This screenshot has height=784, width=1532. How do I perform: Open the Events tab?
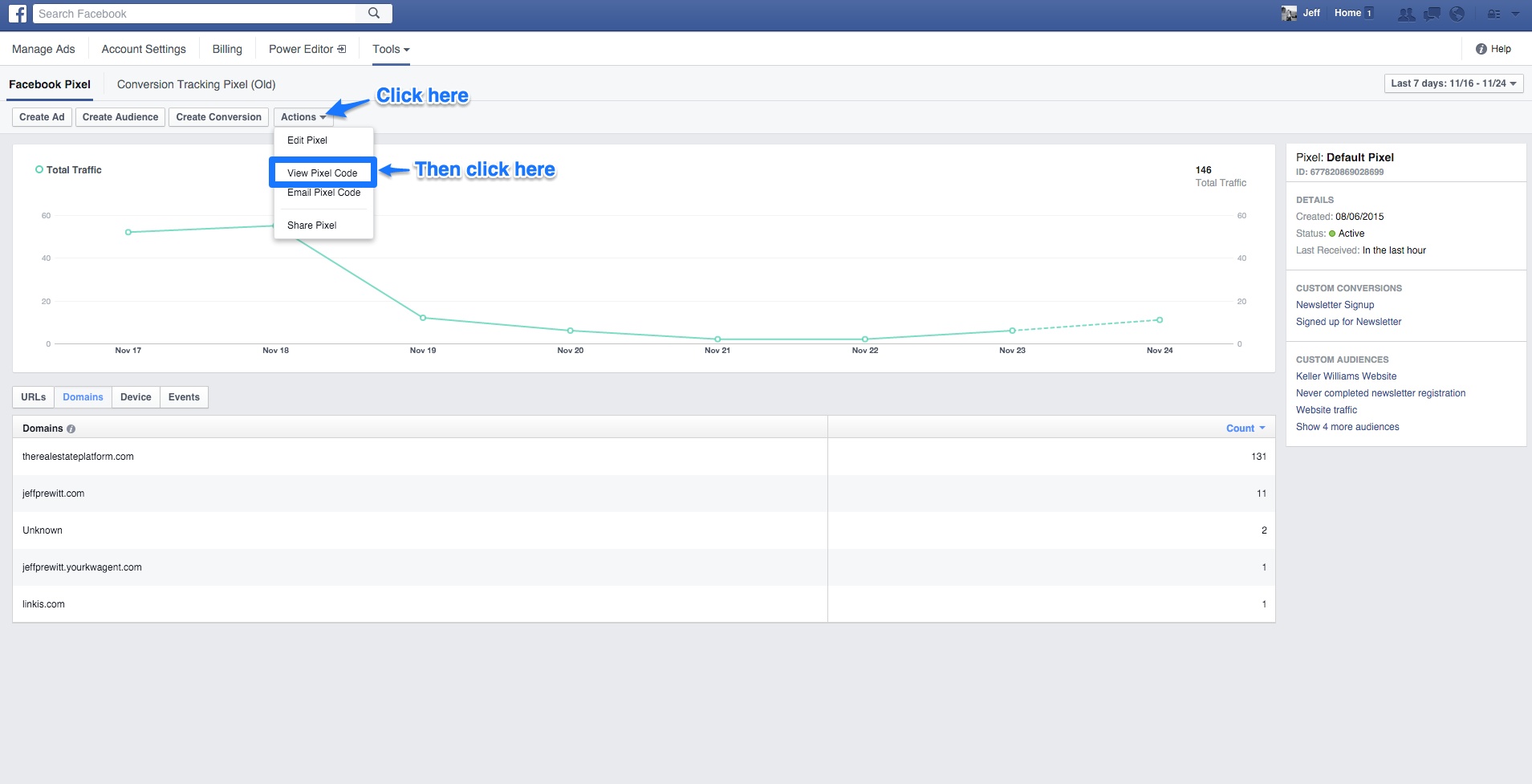pos(184,397)
